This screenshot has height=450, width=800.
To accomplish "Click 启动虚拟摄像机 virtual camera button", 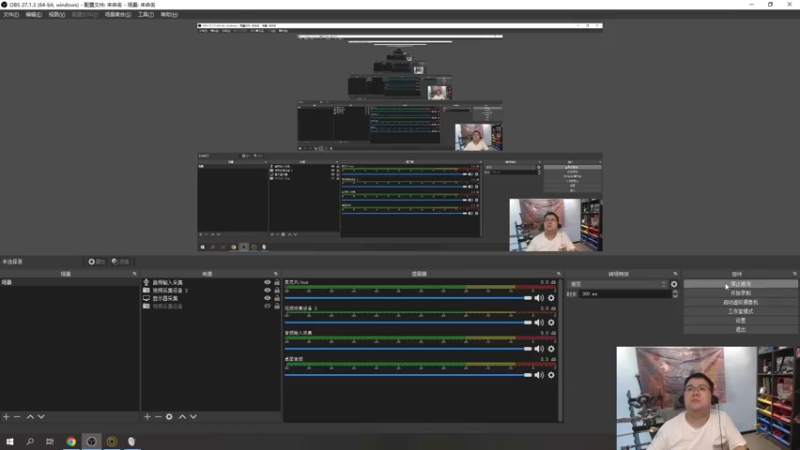I will coord(740,302).
